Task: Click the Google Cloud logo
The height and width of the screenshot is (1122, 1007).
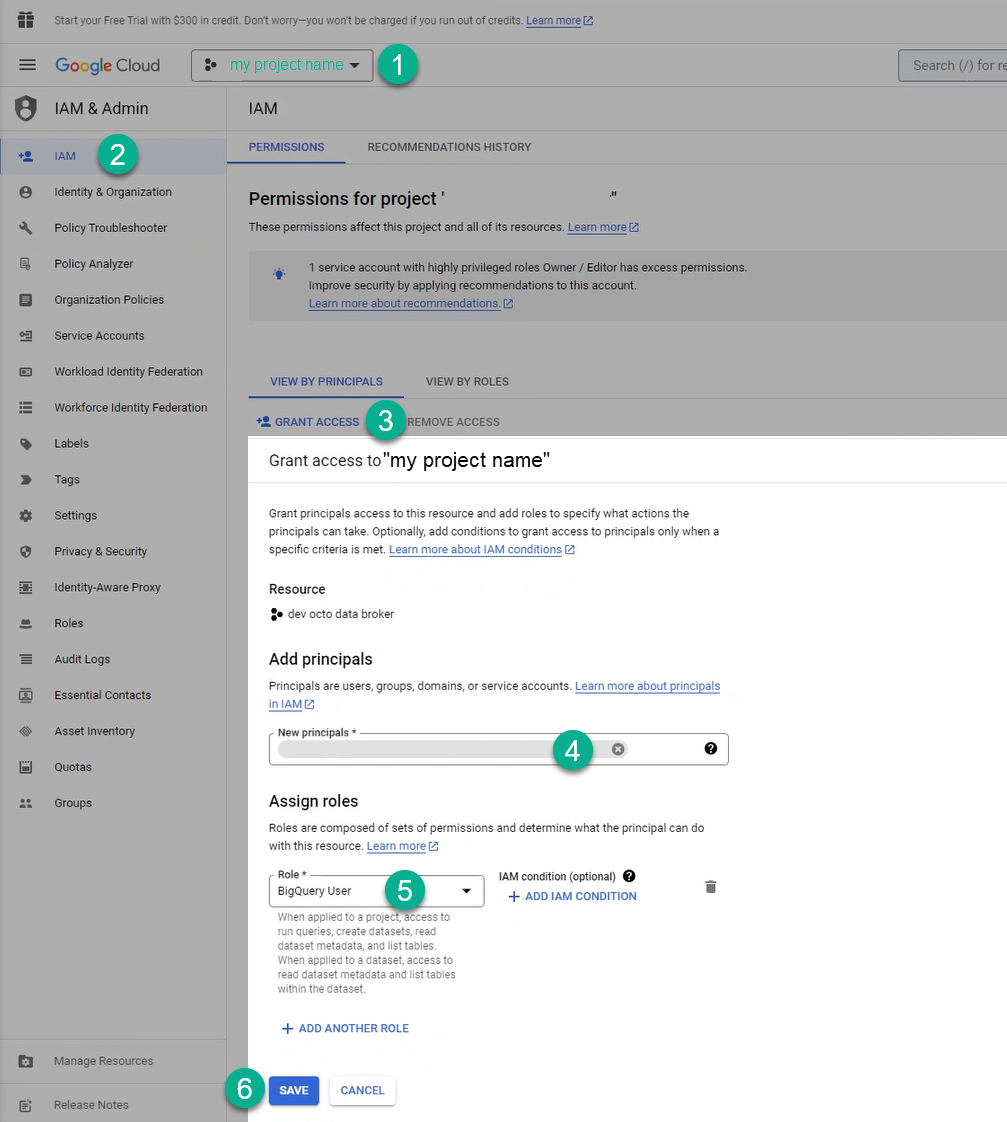Action: 107,65
